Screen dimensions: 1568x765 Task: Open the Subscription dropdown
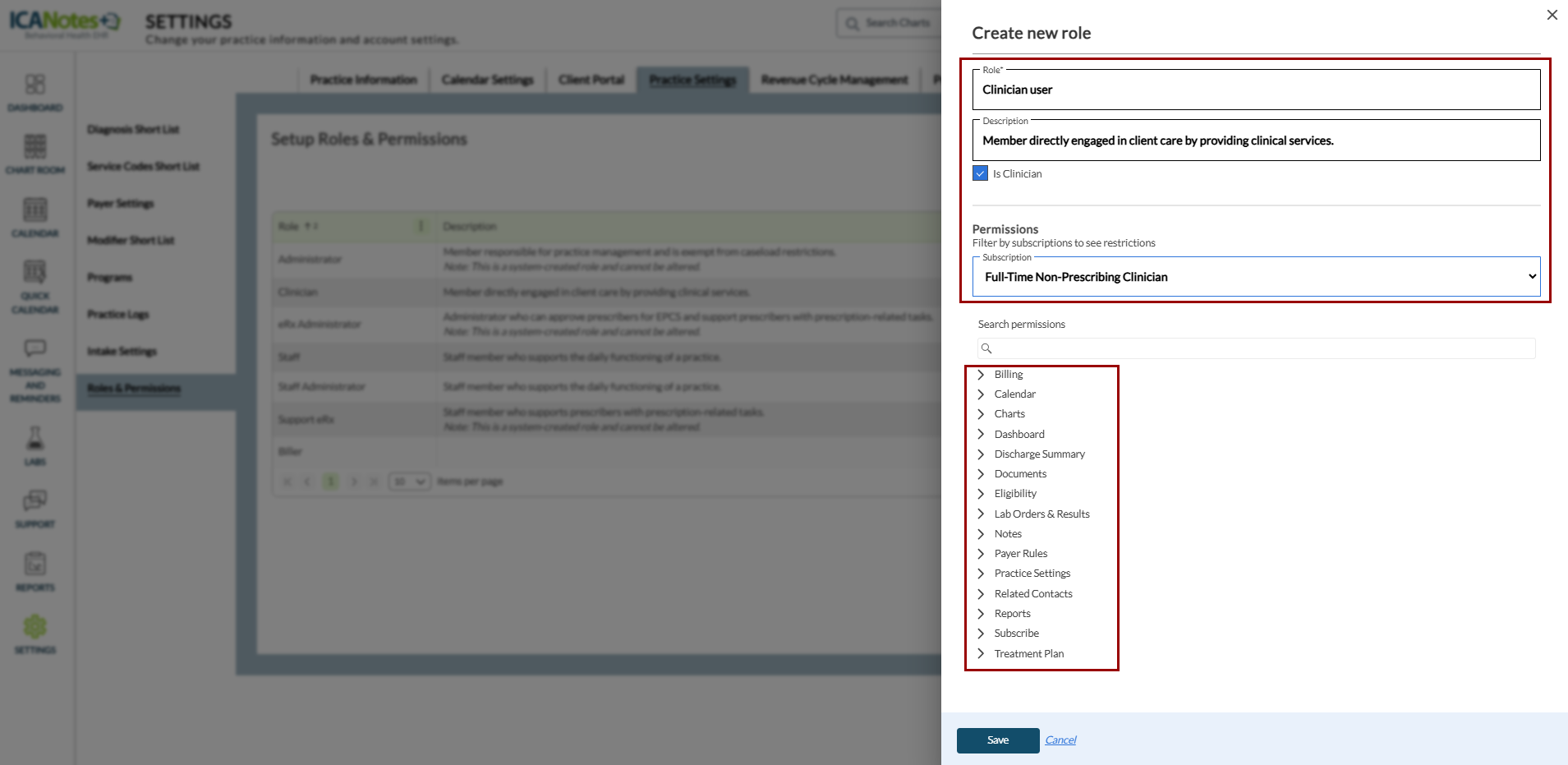pos(1256,277)
